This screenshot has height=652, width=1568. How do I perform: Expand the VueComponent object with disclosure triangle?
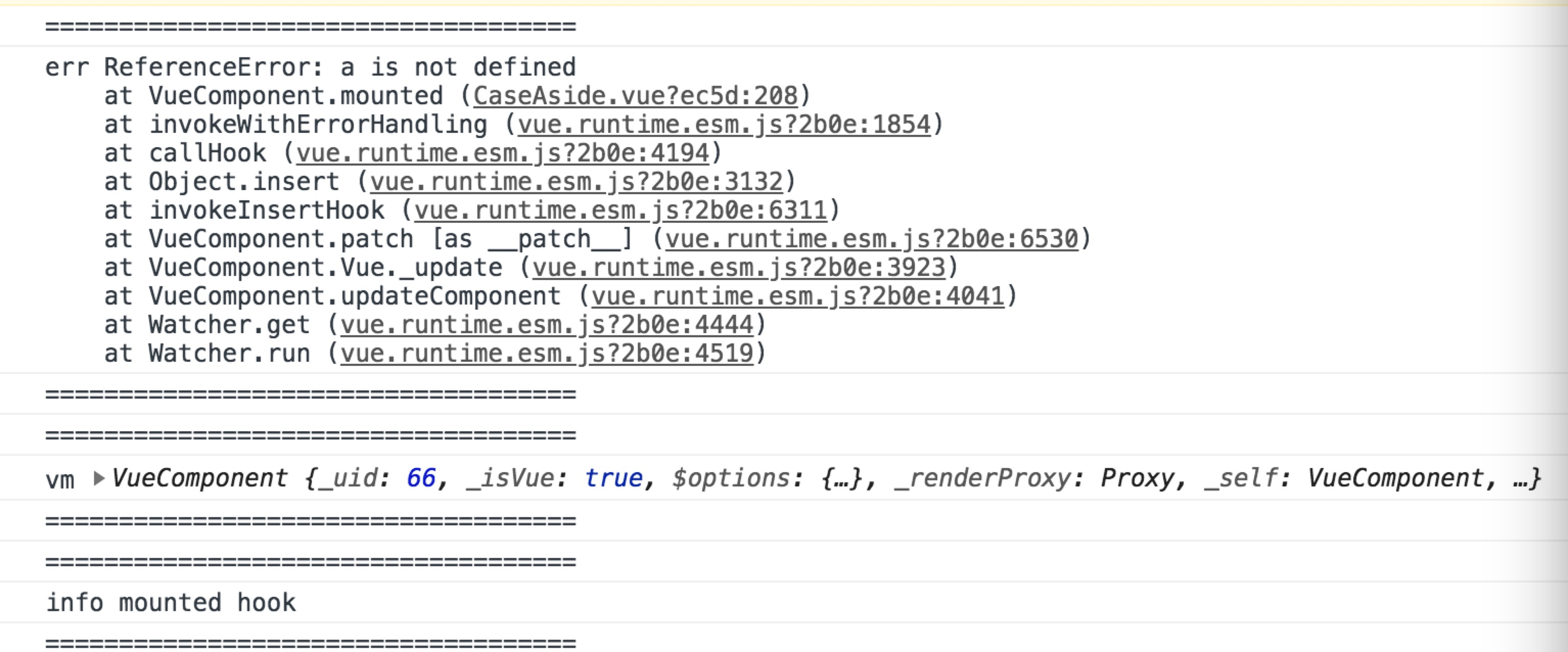97,478
